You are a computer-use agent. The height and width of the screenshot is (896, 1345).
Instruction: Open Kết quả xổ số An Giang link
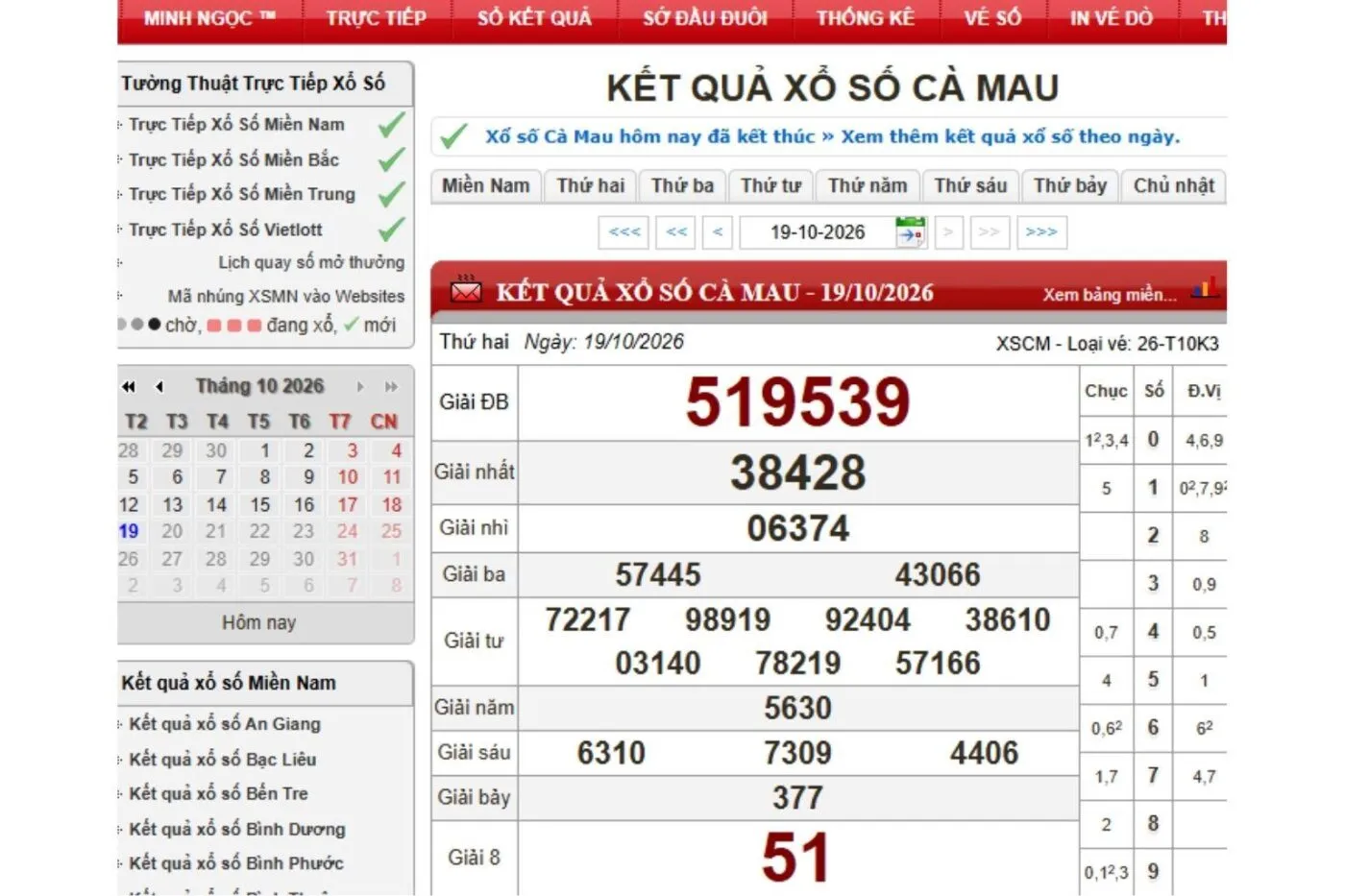point(225,724)
